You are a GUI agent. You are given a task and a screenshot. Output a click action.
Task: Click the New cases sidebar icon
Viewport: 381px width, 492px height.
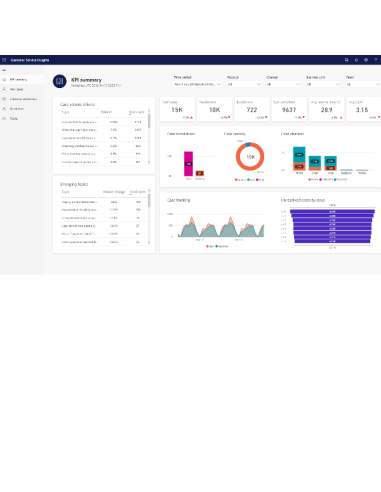point(4,89)
